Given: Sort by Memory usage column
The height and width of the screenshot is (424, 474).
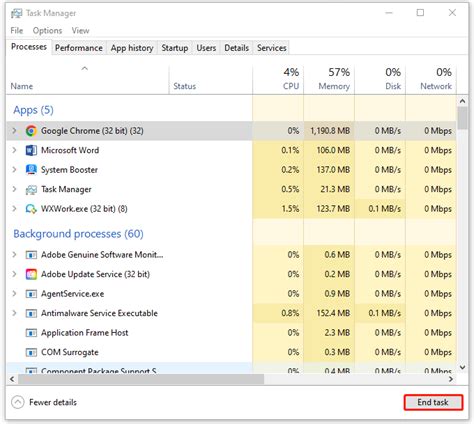Looking at the screenshot, I should [329, 79].
